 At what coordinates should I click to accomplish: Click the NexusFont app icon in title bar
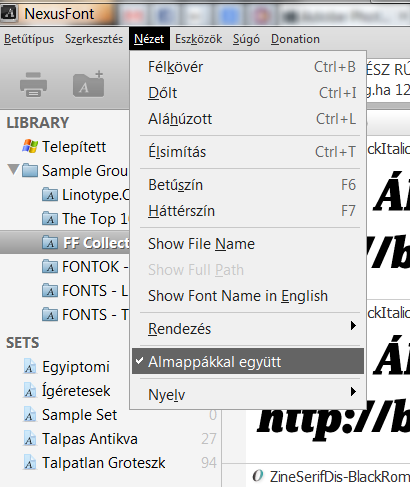pos(9,13)
